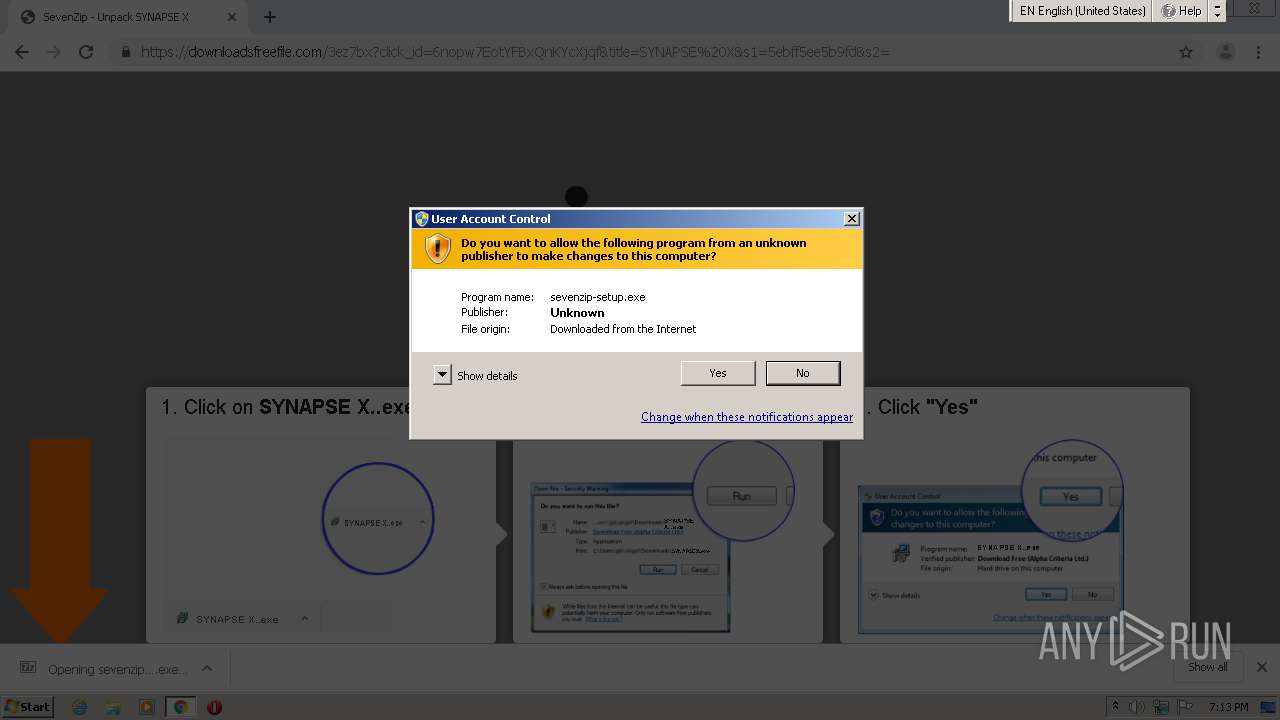
Task: Open 'Change when these notifications appear' link
Action: point(747,417)
